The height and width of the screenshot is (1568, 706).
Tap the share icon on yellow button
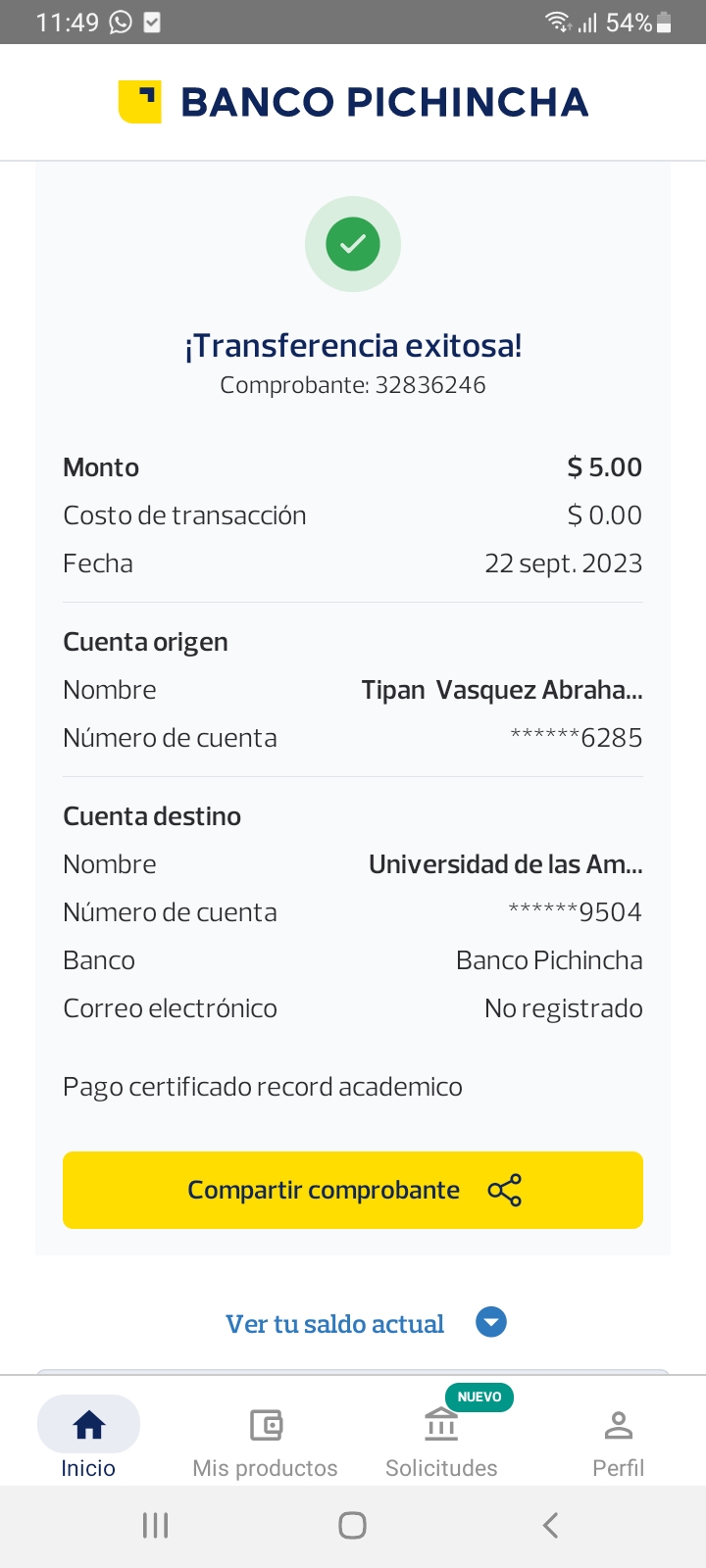tap(504, 1190)
